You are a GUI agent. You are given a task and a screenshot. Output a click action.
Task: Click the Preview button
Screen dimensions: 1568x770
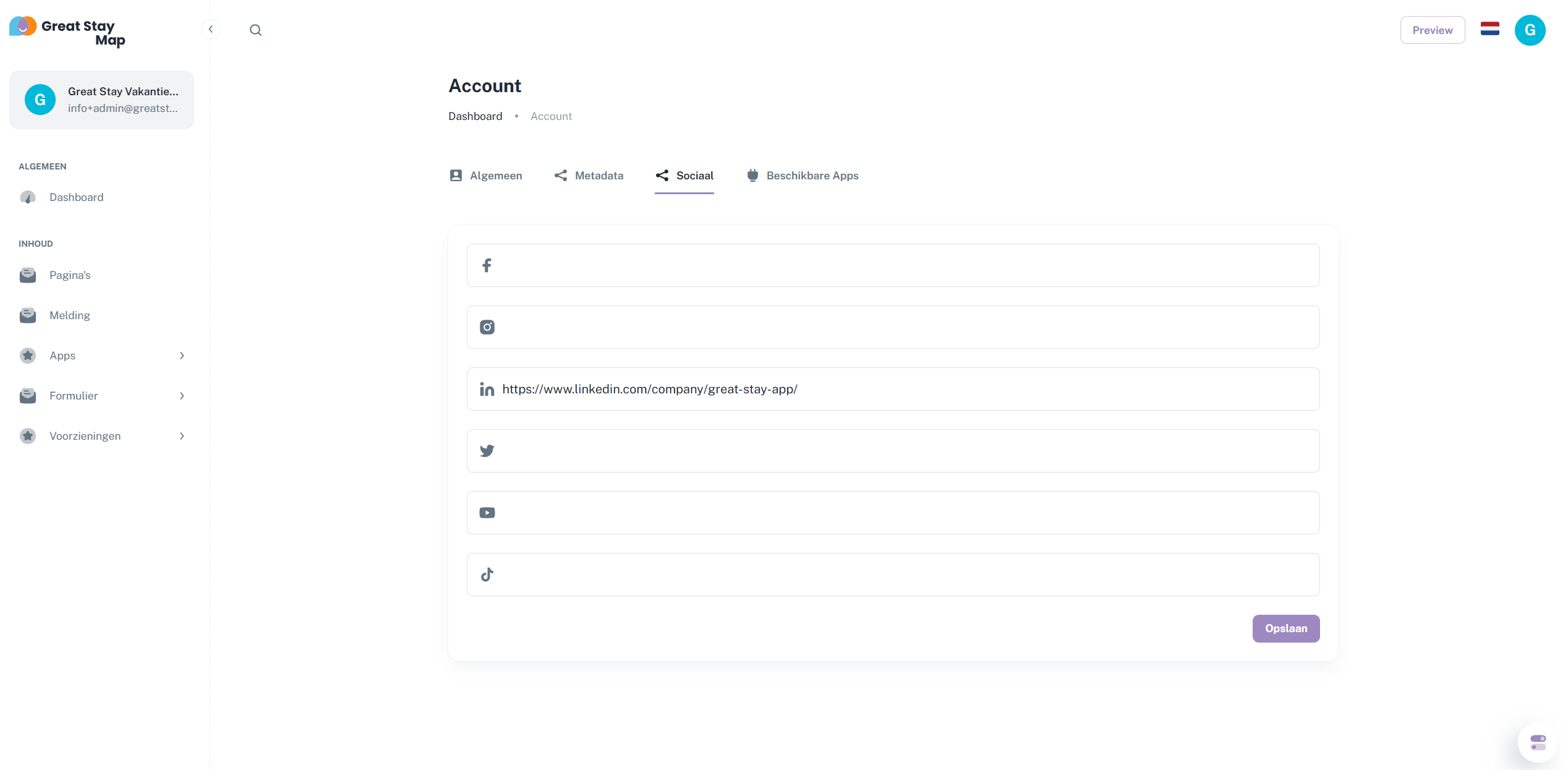(x=1432, y=30)
